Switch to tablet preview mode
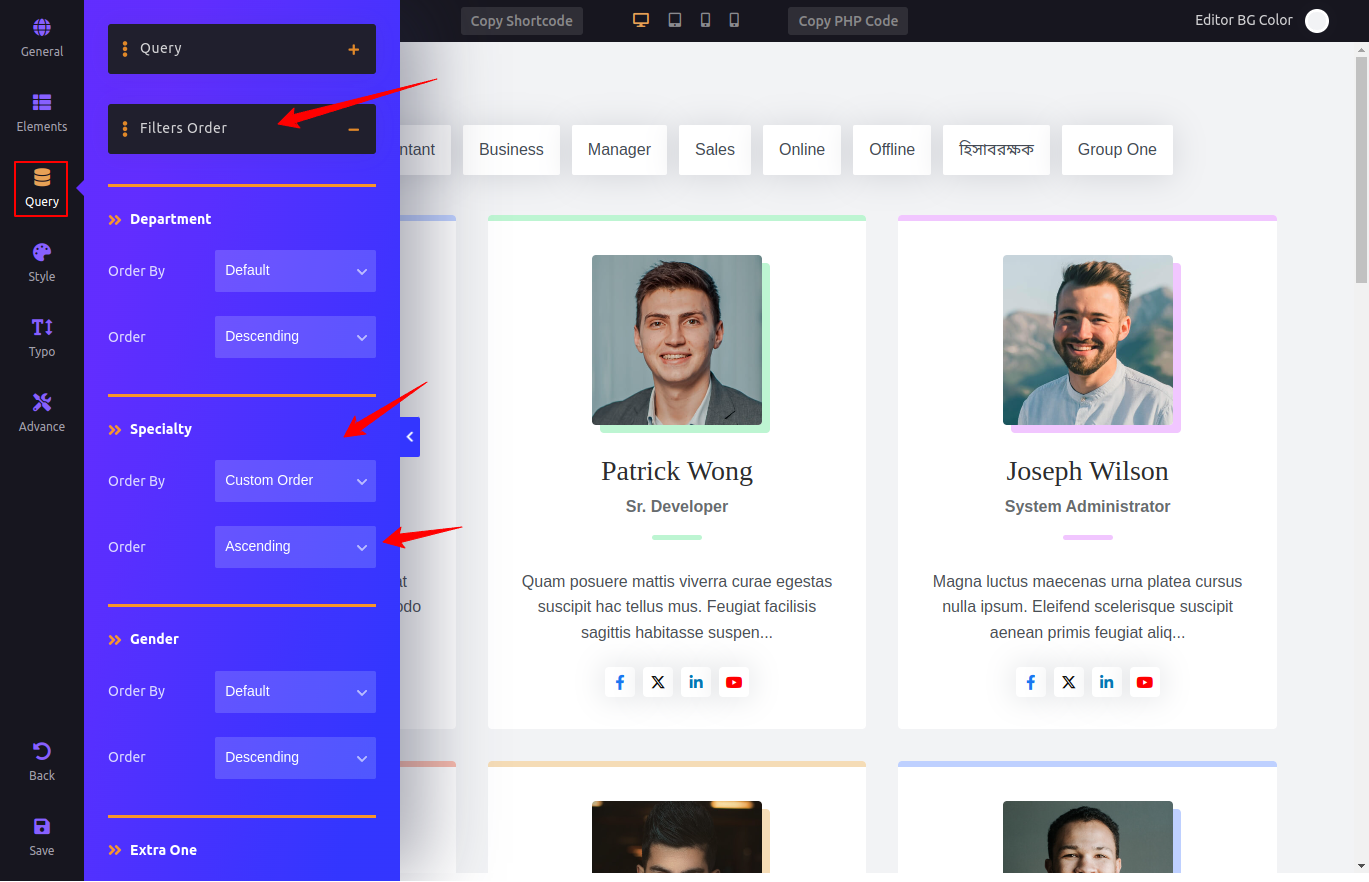Image resolution: width=1369 pixels, height=882 pixels. [675, 20]
